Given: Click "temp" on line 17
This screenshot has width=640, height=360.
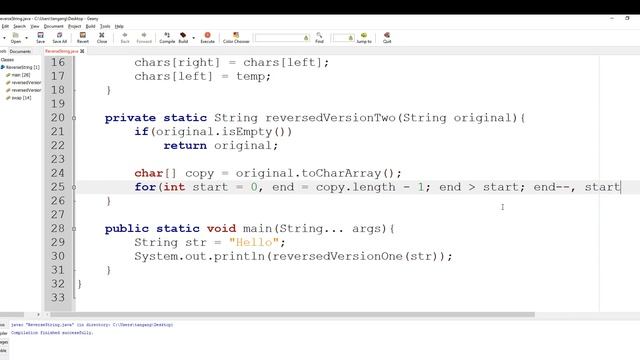Looking at the screenshot, I should click(x=250, y=76).
